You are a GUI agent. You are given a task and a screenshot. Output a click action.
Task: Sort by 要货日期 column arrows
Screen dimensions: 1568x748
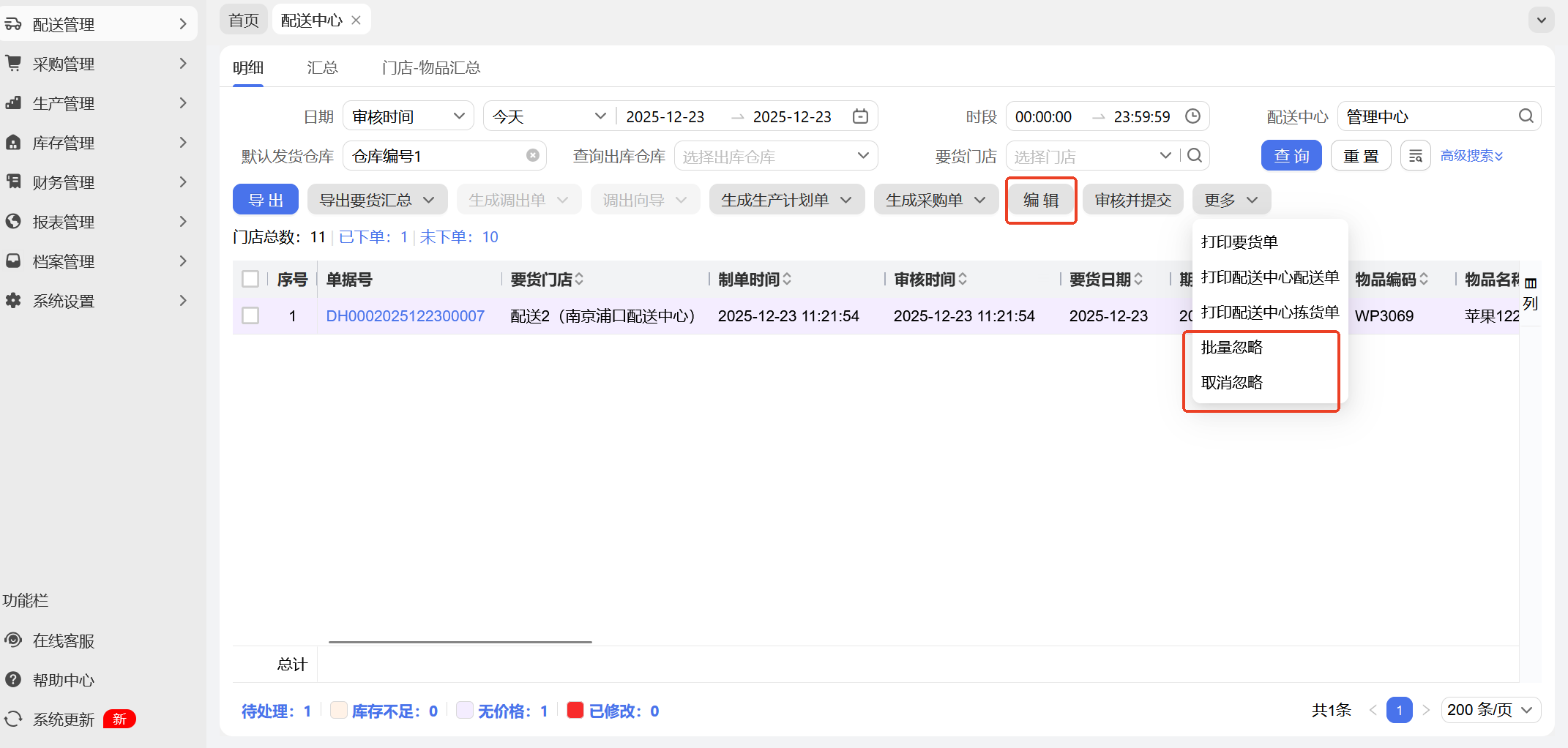click(1138, 279)
